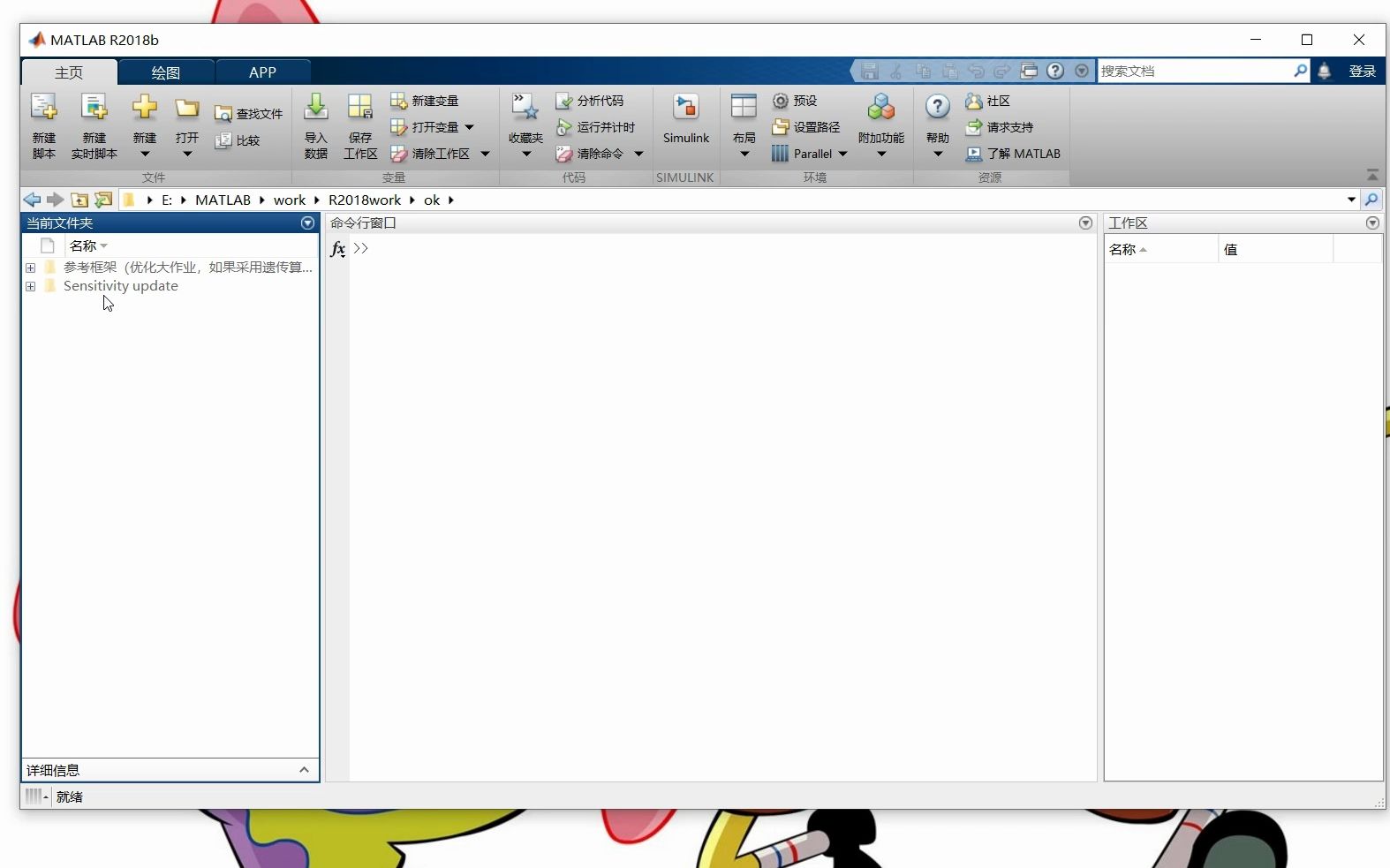
Task: Click the fx function browser icon
Action: (337, 249)
